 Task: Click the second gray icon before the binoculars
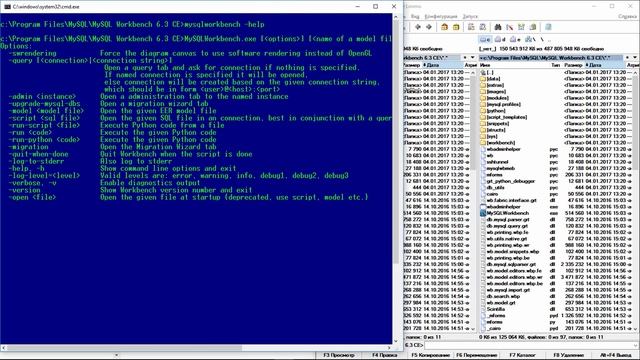coord(482,27)
